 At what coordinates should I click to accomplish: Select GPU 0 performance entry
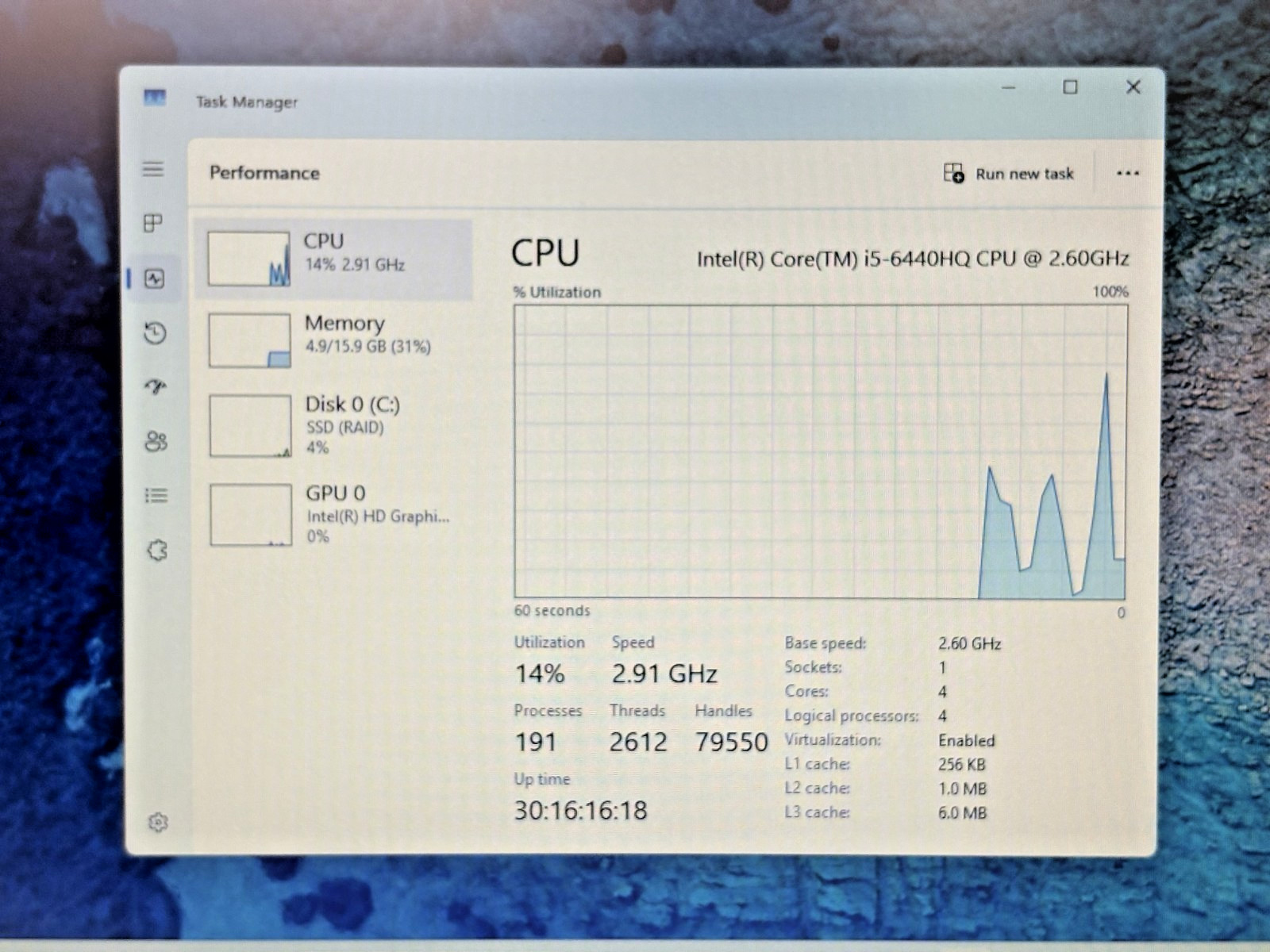pos(333,514)
